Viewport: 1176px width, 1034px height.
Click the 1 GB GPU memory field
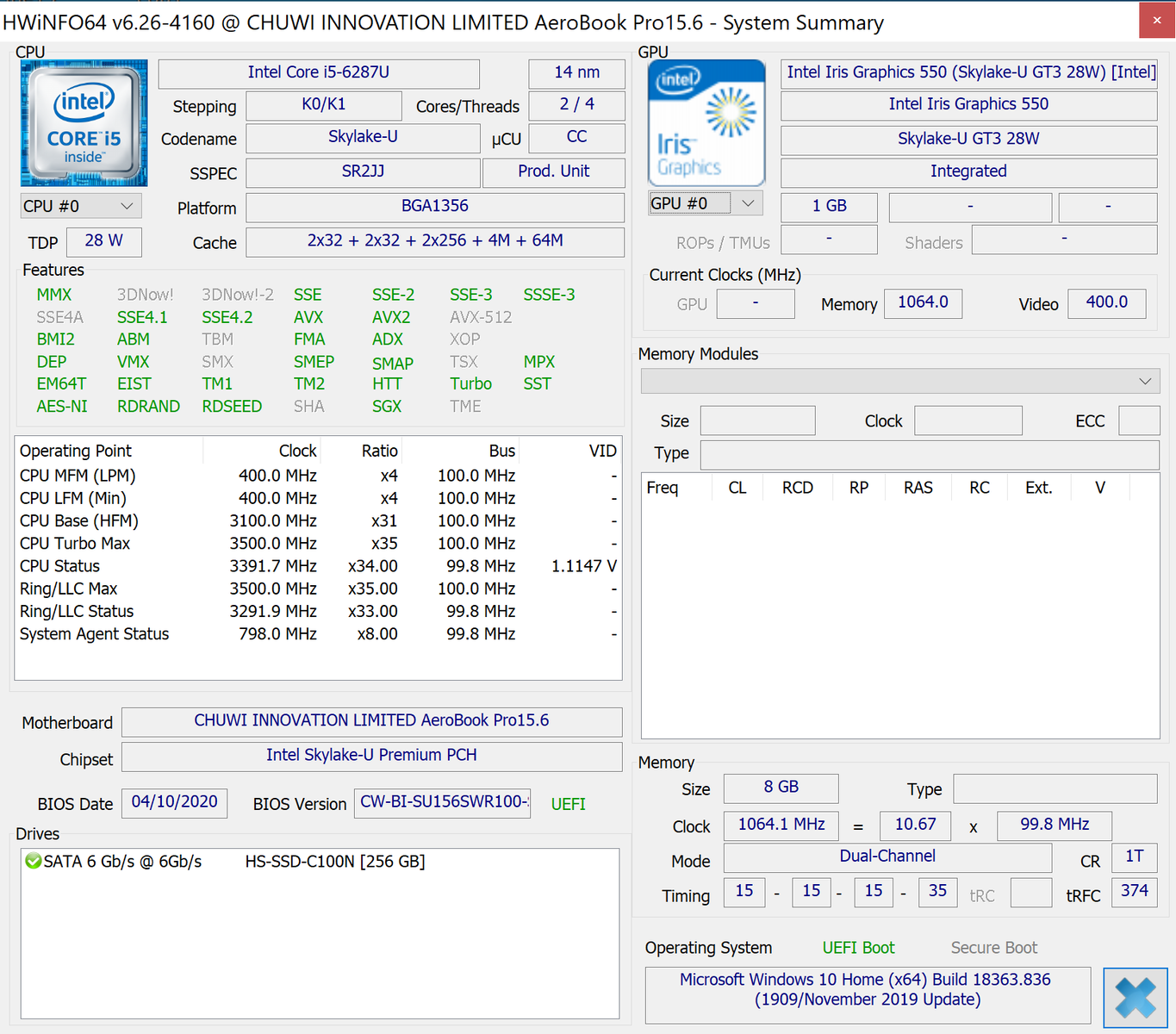click(x=829, y=207)
